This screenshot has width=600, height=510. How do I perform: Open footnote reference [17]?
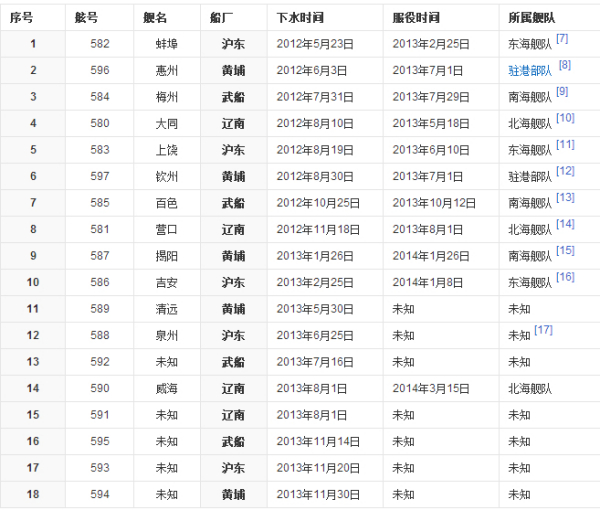tap(543, 330)
